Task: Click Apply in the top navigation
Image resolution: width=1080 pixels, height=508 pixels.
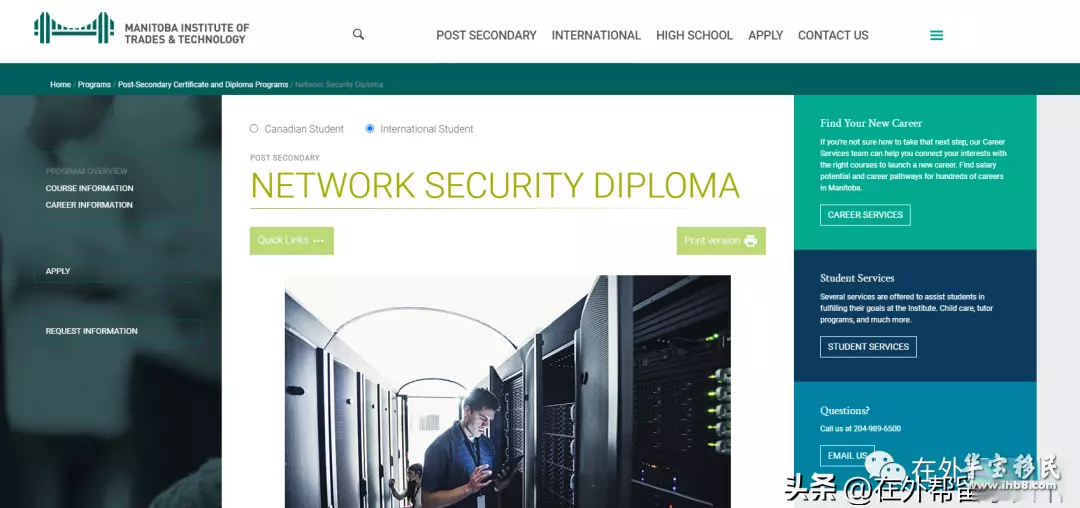Action: (766, 35)
